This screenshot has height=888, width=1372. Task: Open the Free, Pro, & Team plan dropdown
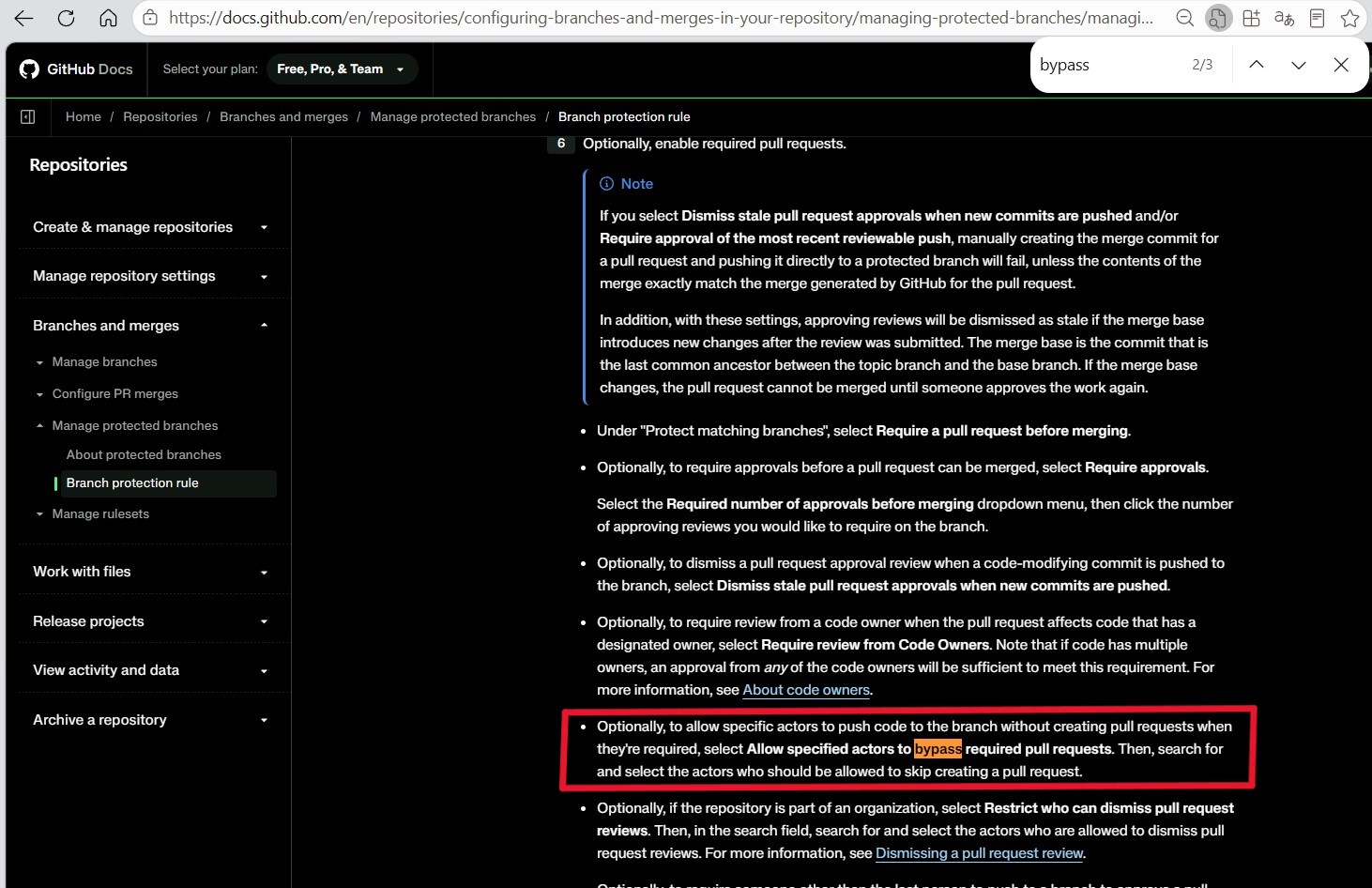(x=342, y=69)
